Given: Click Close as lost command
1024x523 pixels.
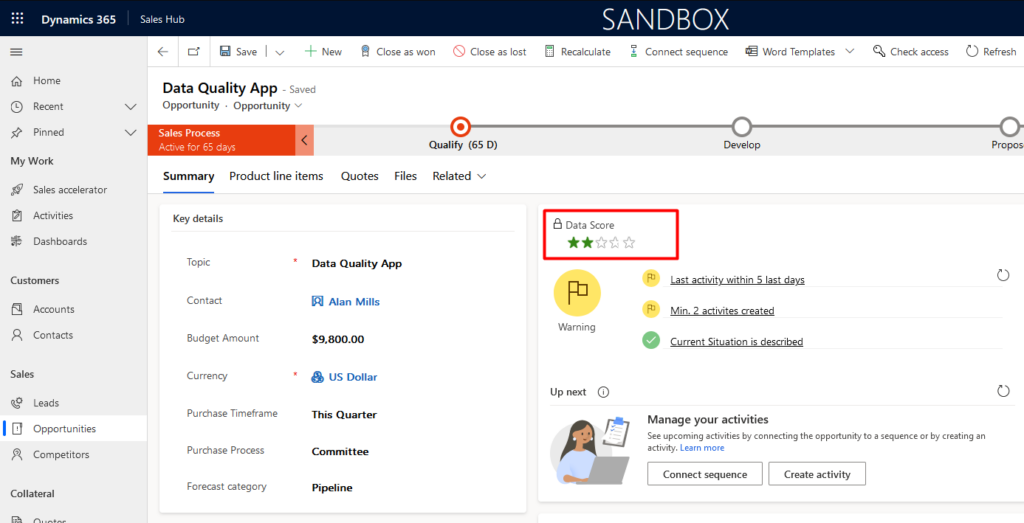Looking at the screenshot, I should click(x=490, y=52).
